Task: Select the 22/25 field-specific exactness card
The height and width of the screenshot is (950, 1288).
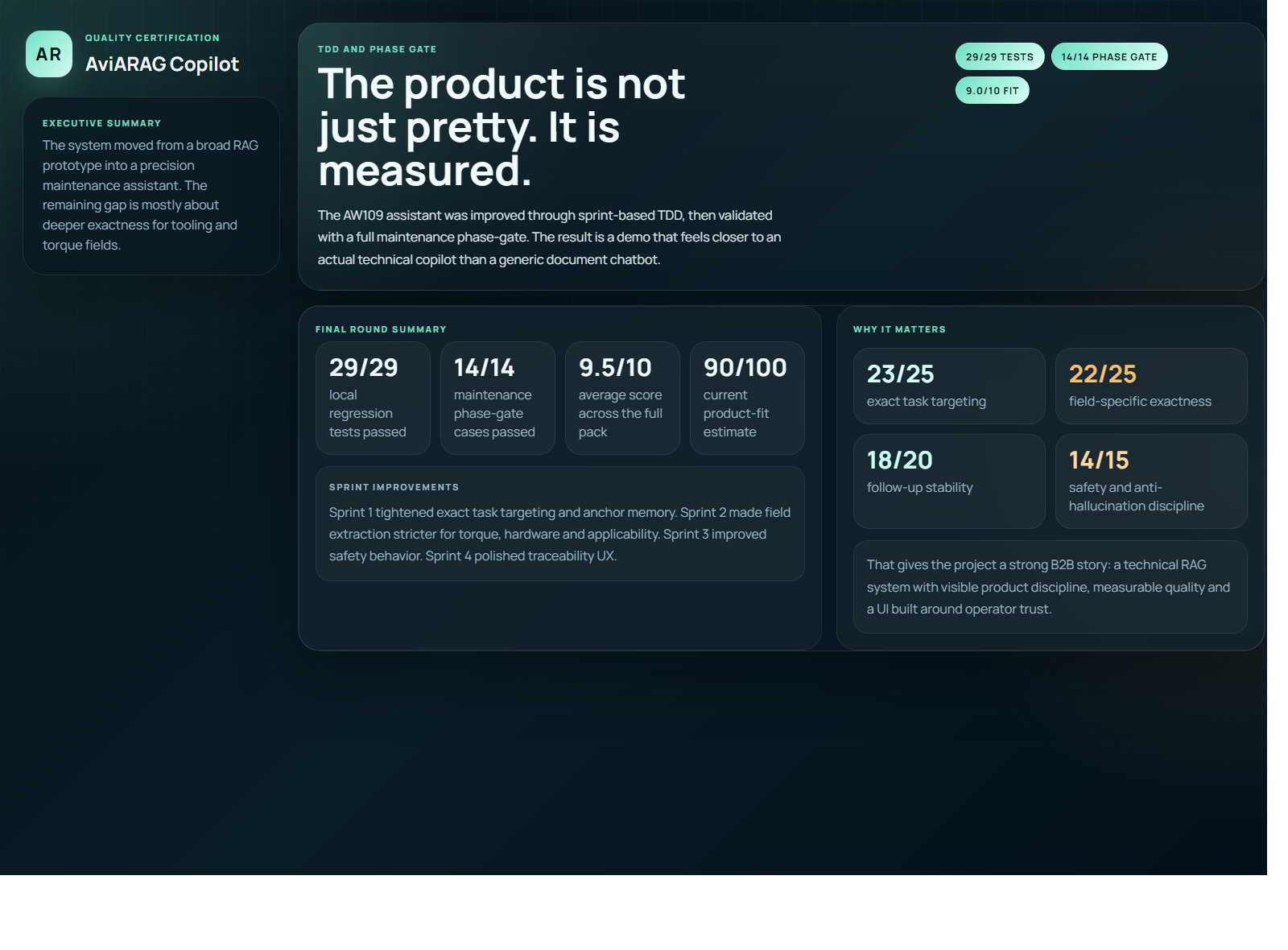Action: pyautogui.click(x=1151, y=386)
